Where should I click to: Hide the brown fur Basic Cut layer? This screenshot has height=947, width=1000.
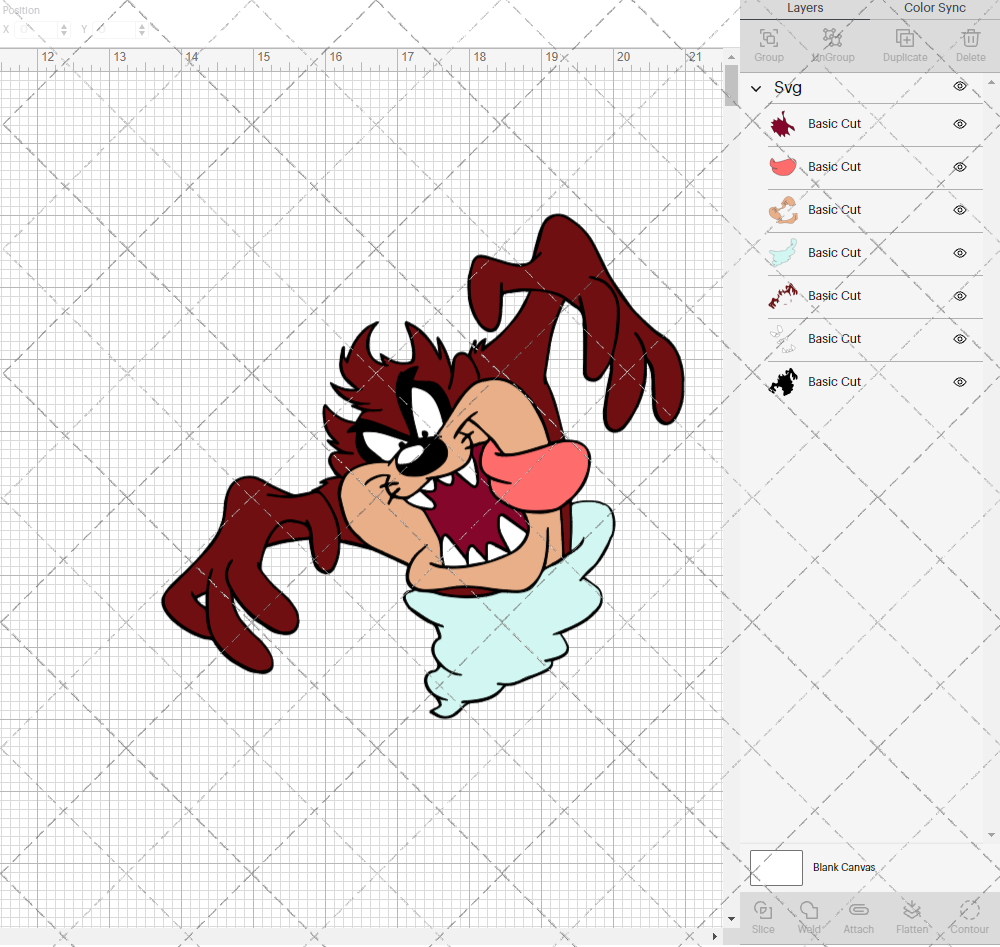(x=960, y=296)
